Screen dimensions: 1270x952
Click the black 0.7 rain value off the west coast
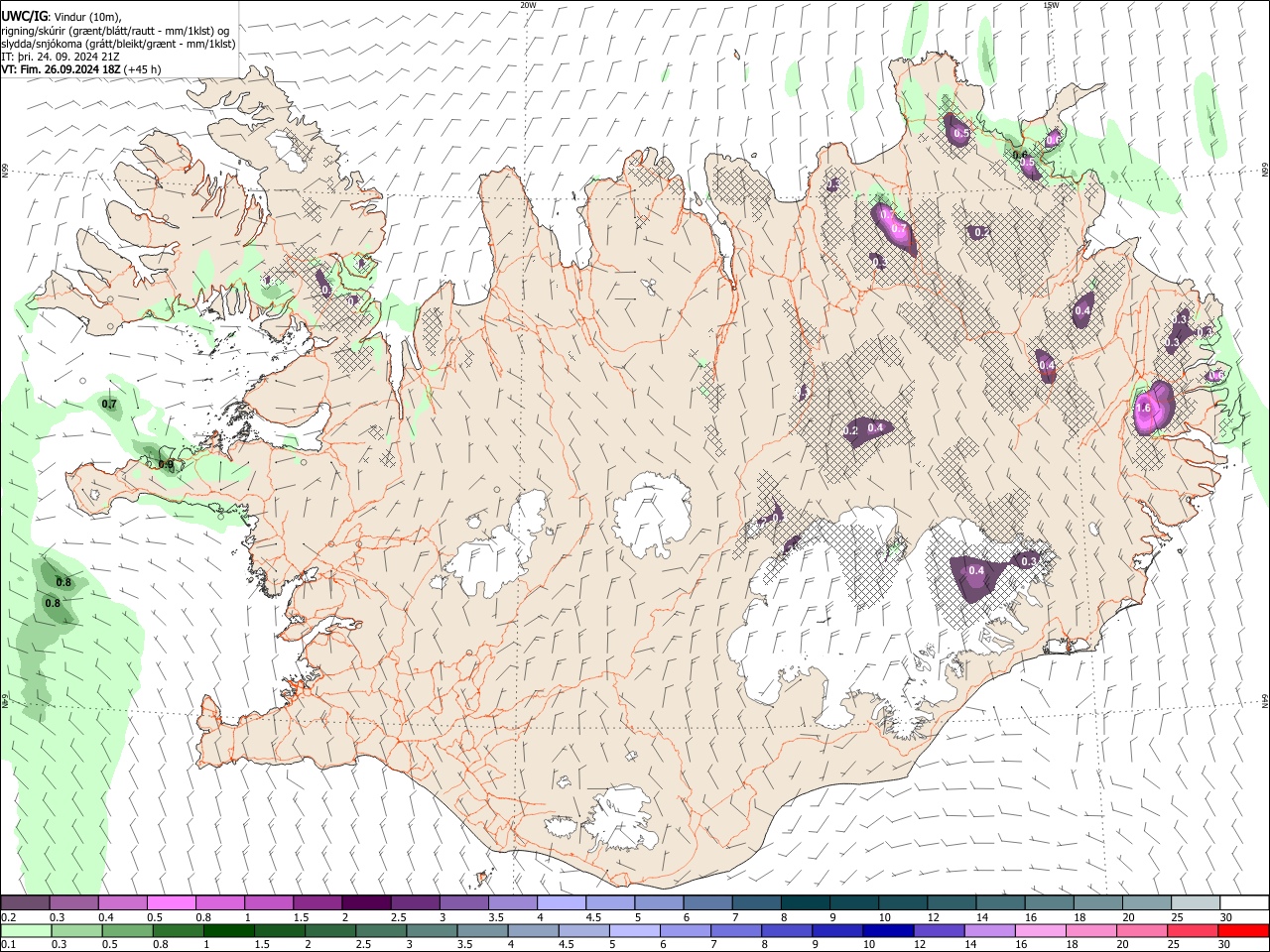point(109,404)
